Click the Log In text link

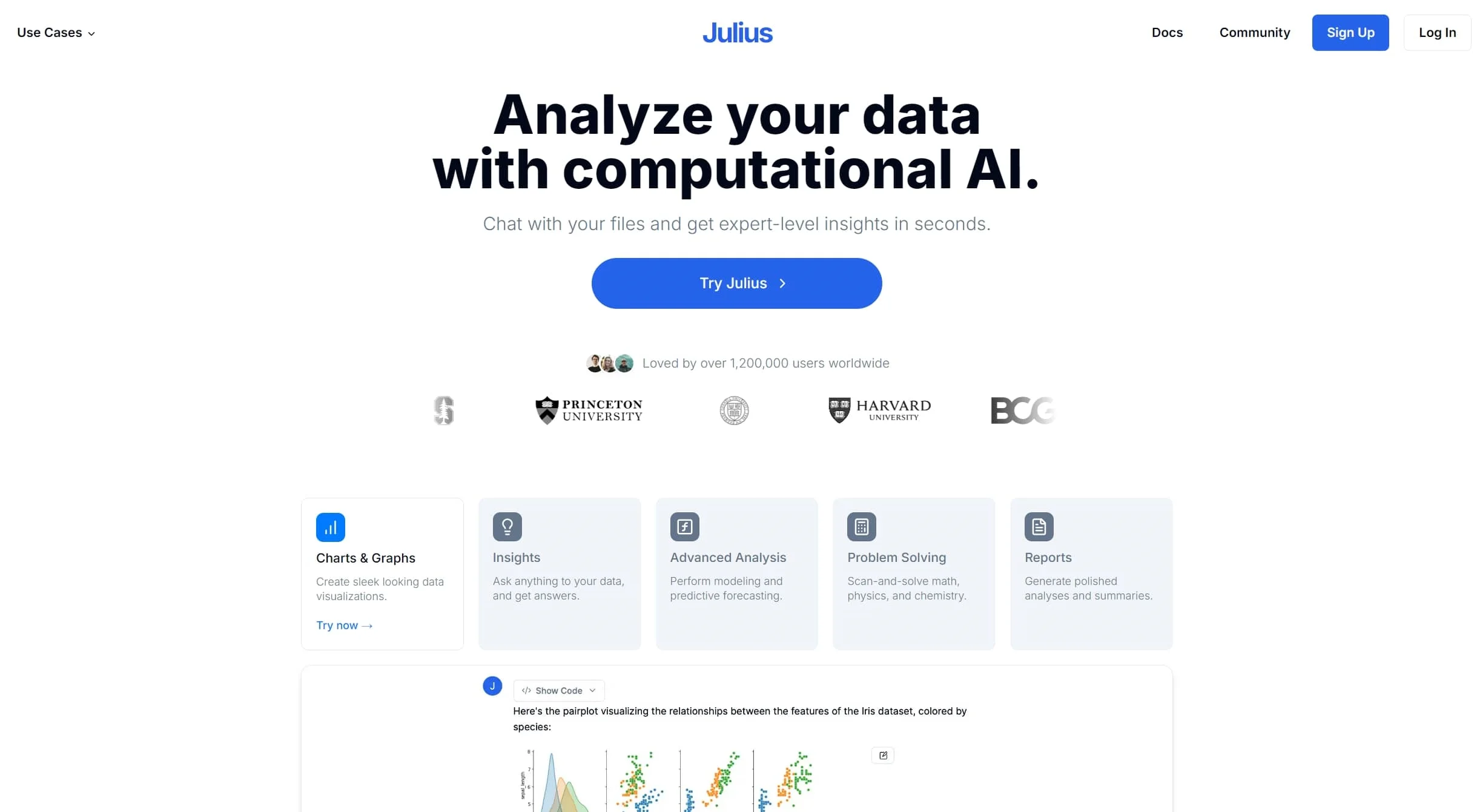point(1438,32)
